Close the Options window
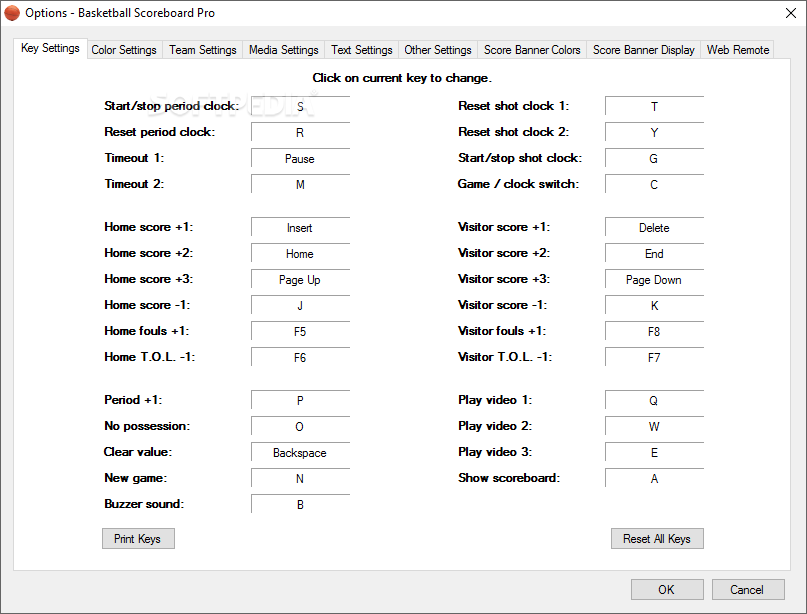The width and height of the screenshot is (807, 614). [x=791, y=13]
